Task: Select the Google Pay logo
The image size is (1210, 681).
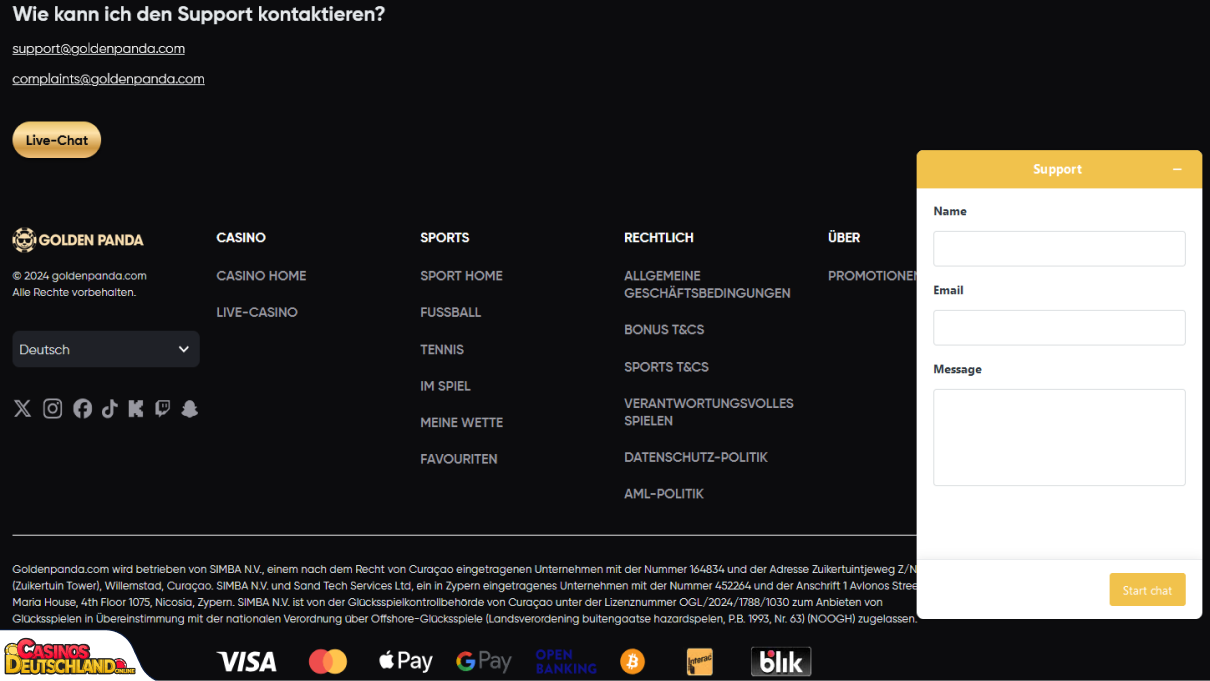Action: click(x=483, y=661)
